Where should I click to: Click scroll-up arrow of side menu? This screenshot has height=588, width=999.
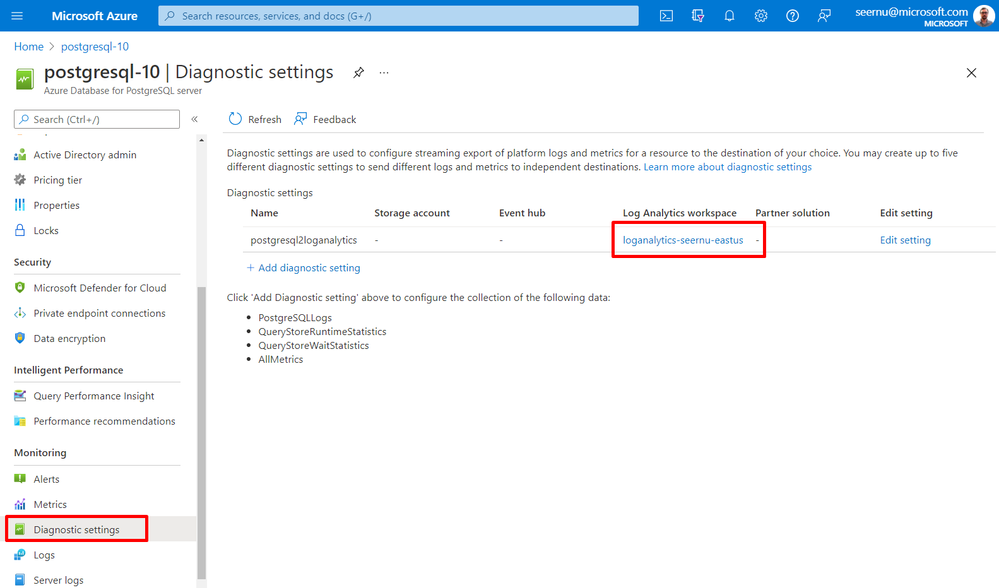201,140
